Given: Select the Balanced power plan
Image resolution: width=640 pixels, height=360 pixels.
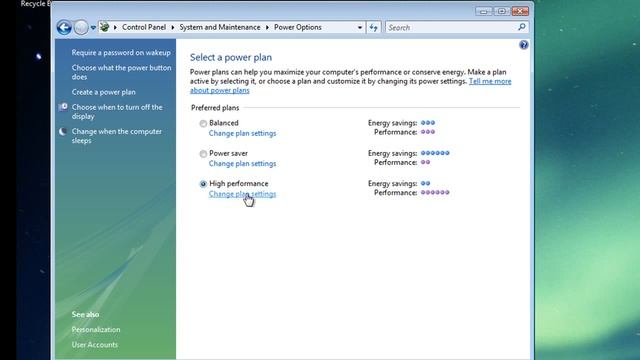Looking at the screenshot, I should 203,123.
